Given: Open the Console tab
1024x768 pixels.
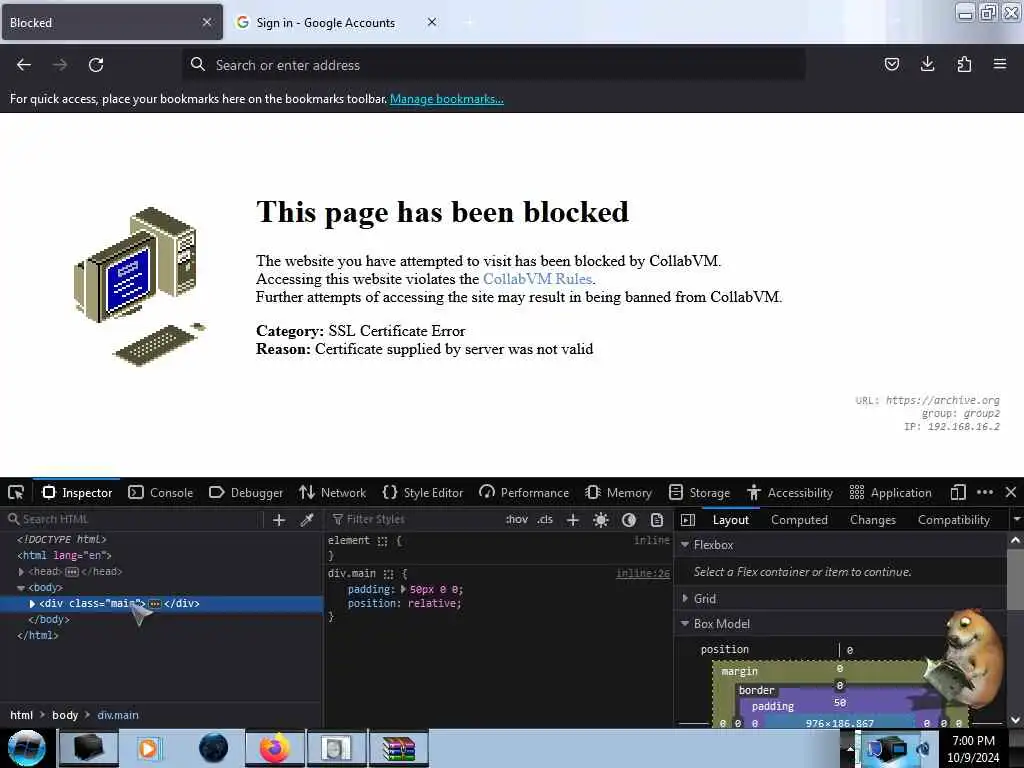Looking at the screenshot, I should point(161,492).
